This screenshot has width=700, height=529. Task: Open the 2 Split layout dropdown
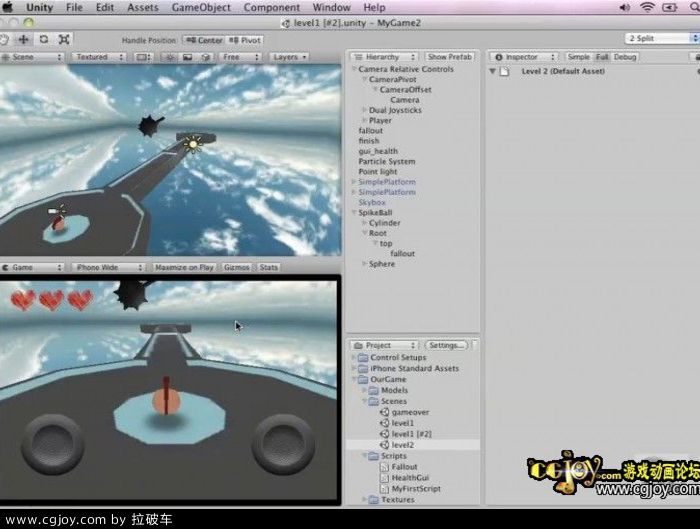click(x=661, y=38)
